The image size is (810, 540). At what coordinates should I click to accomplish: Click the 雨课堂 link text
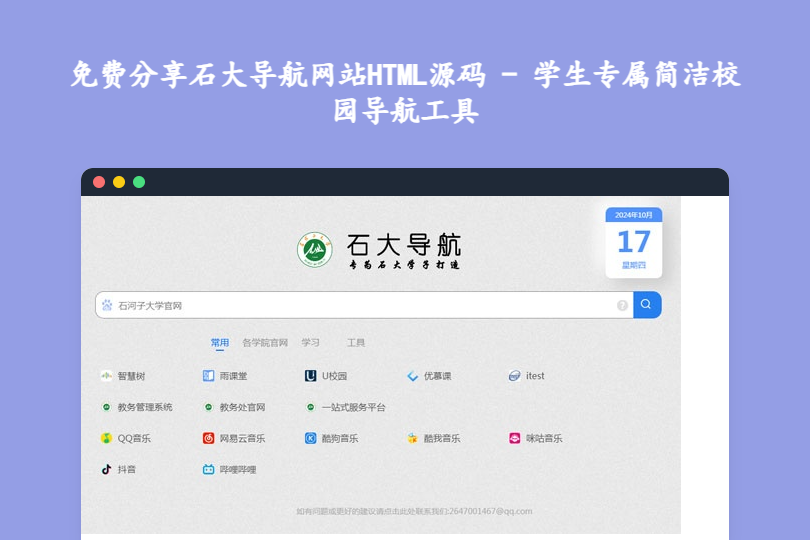point(233,376)
